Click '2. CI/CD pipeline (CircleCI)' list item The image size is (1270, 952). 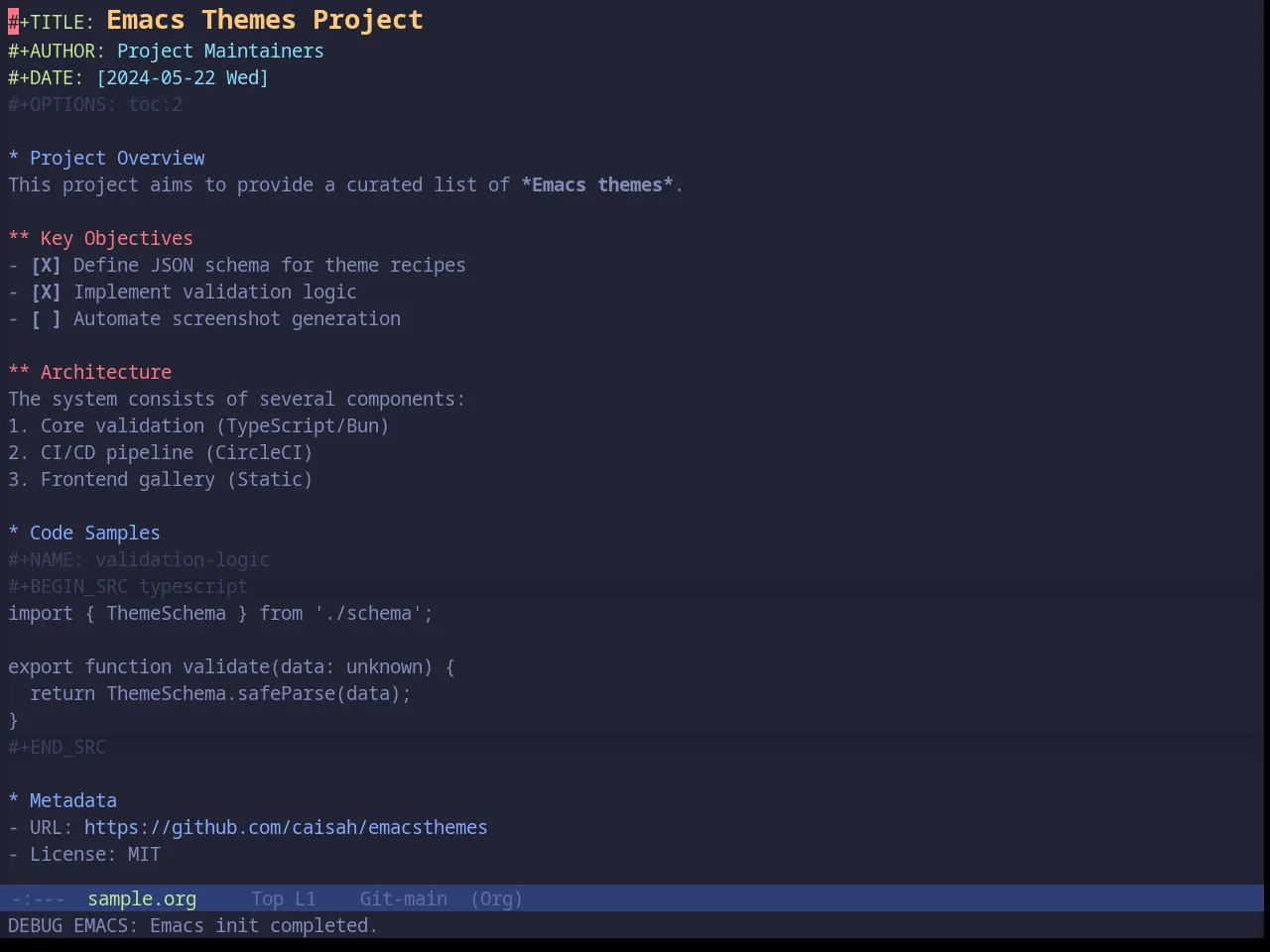click(161, 452)
